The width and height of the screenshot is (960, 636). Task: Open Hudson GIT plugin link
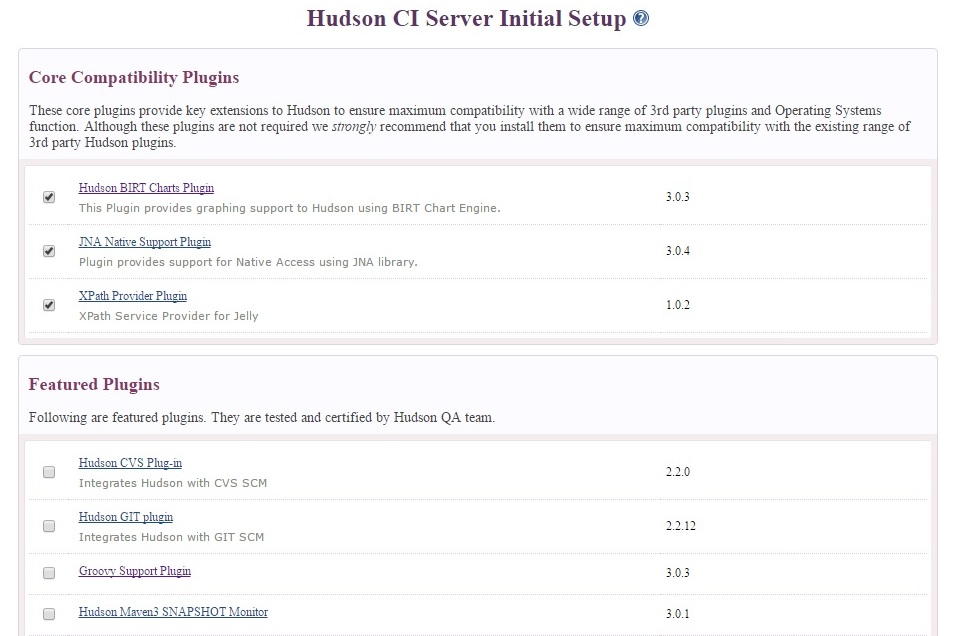126,517
